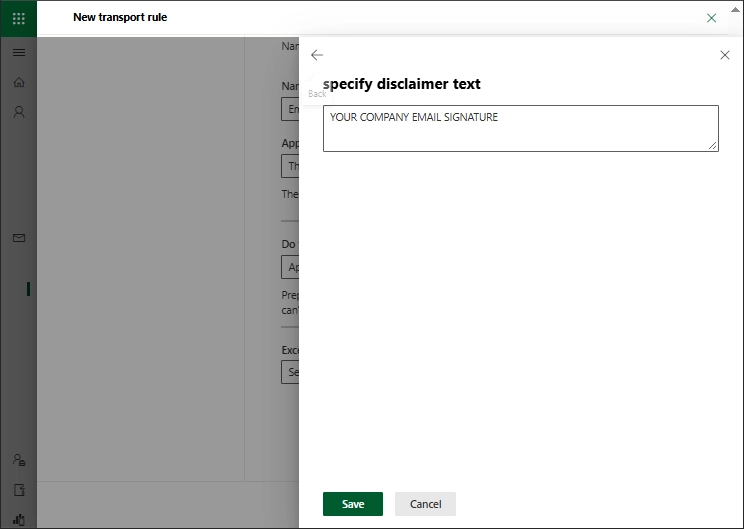Cancel the disclaimer text entry

(425, 504)
